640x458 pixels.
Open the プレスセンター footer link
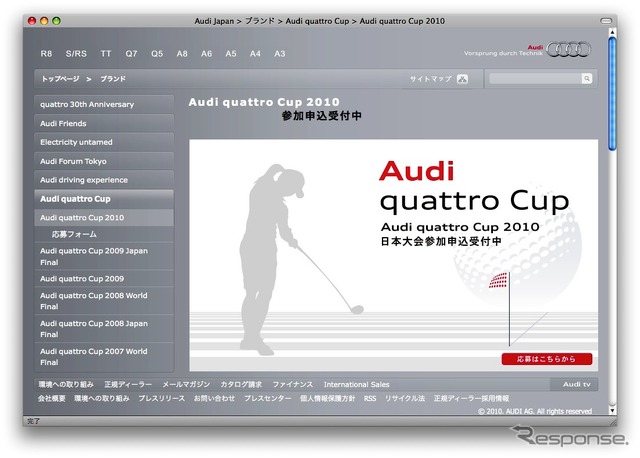[267, 398]
